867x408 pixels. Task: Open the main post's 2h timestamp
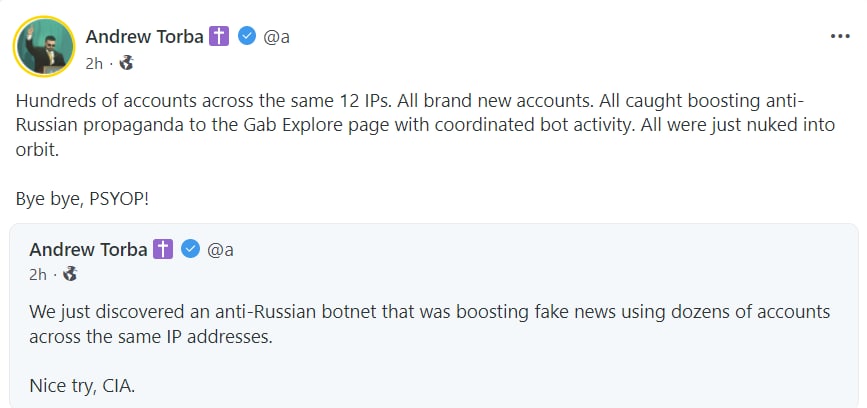(x=94, y=62)
